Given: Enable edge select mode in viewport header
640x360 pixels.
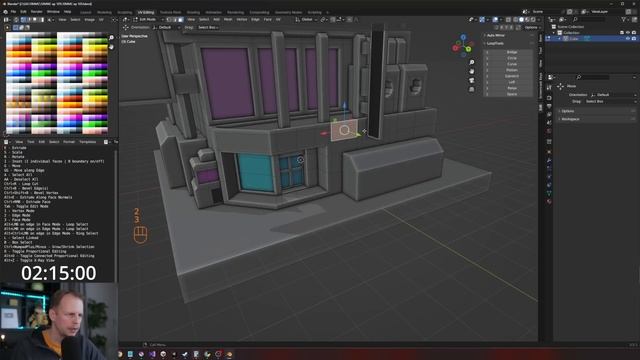Looking at the screenshot, I should (175, 20).
